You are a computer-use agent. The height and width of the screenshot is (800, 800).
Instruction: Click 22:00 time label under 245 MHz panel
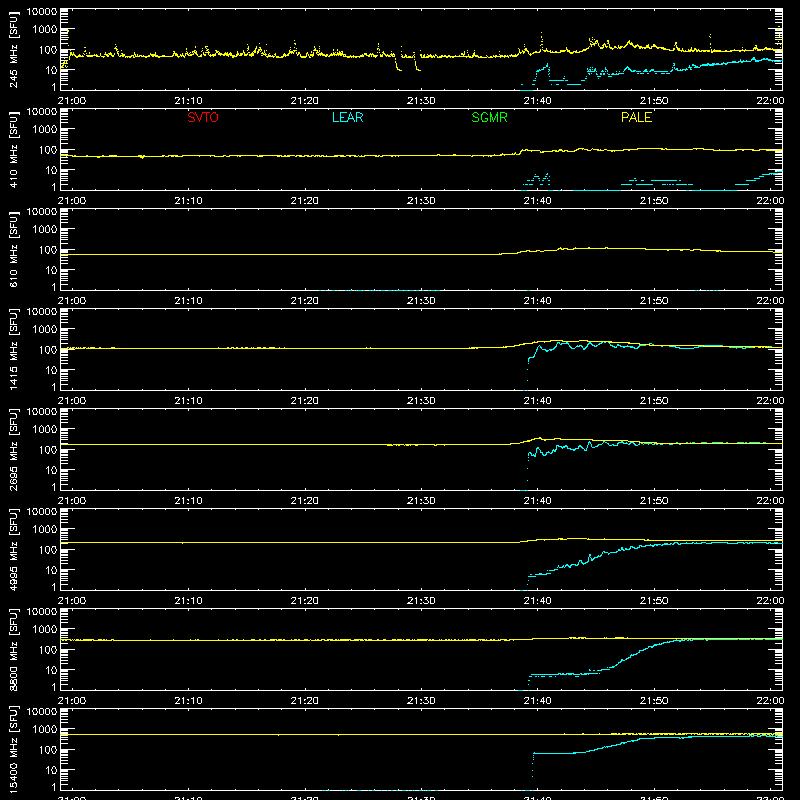[770, 101]
